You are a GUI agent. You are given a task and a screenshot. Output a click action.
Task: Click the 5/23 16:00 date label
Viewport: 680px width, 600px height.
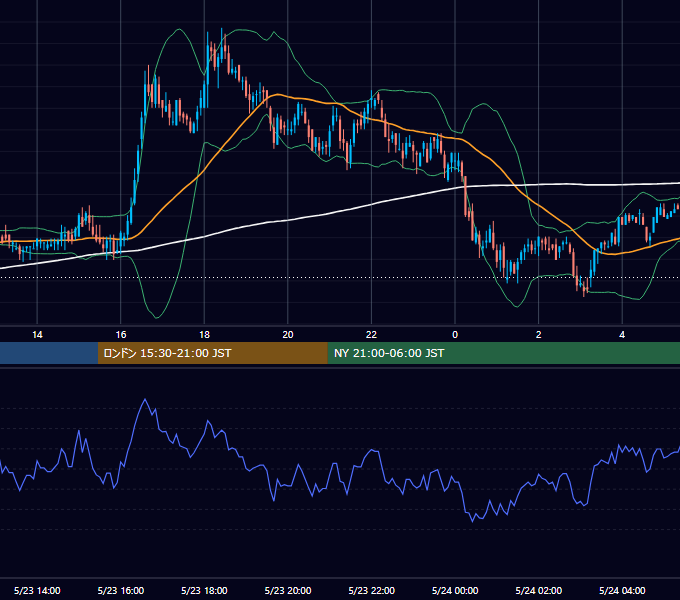point(121,590)
